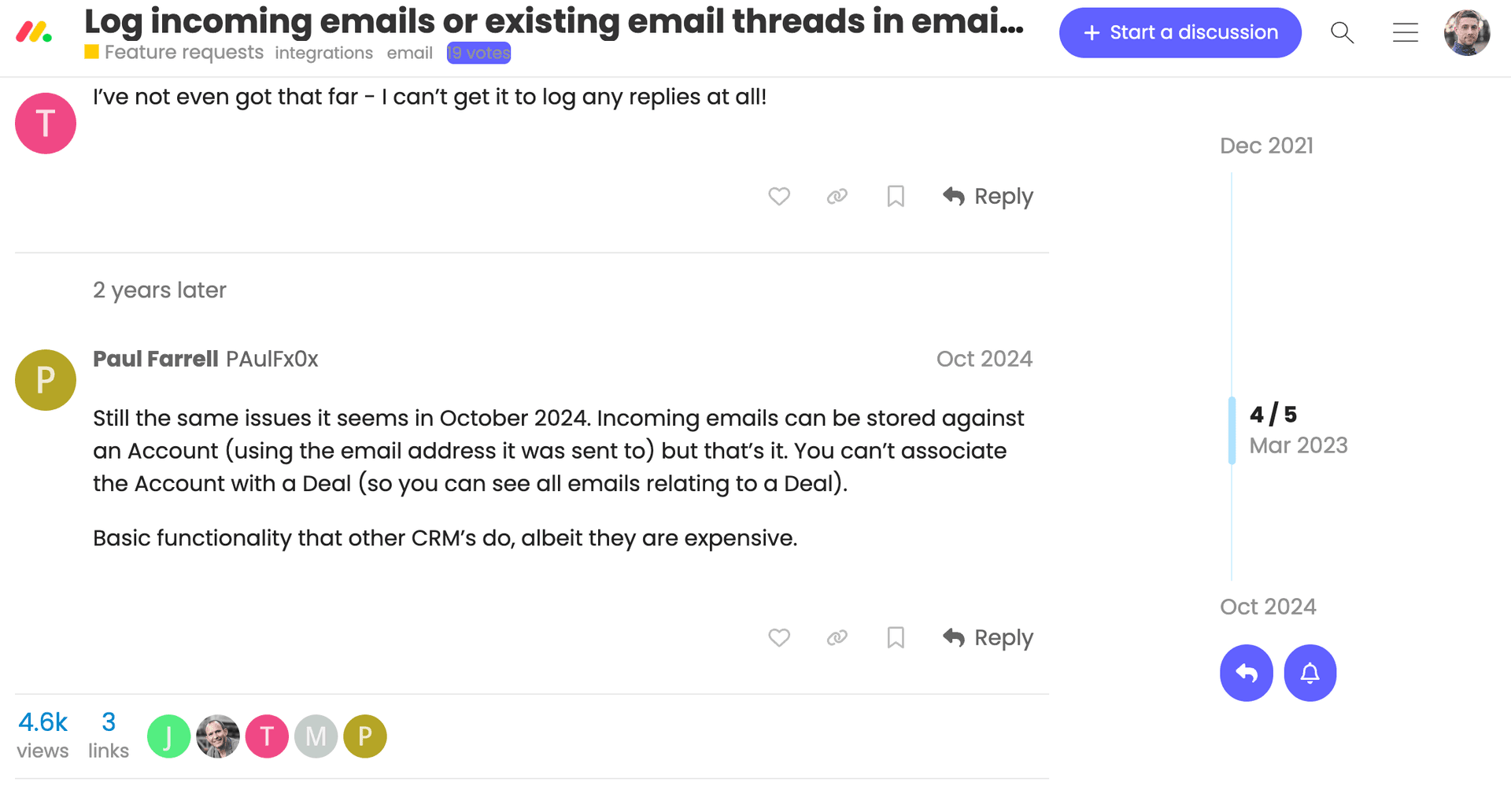Image resolution: width=1511 pixels, height=812 pixels.
Task: Open the hamburger sidebar menu
Action: (1406, 33)
